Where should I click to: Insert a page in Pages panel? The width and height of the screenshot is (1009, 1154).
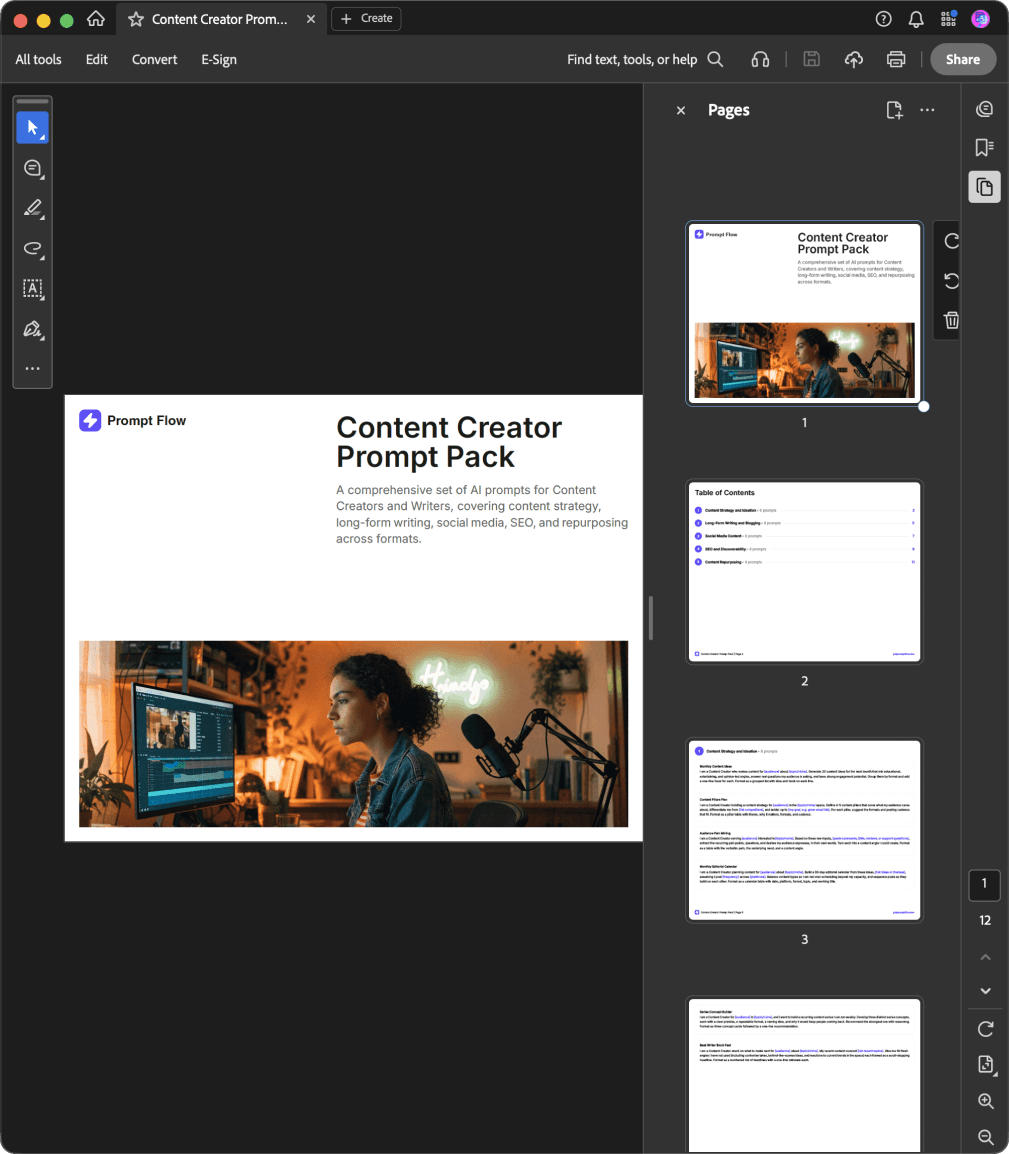894,110
